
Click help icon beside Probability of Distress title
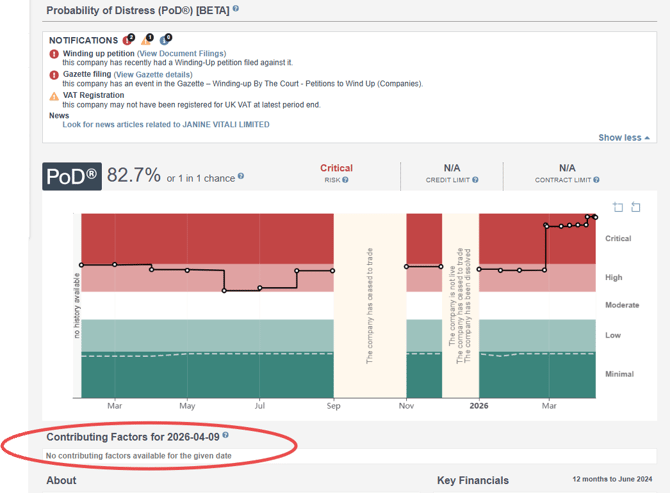(237, 10)
